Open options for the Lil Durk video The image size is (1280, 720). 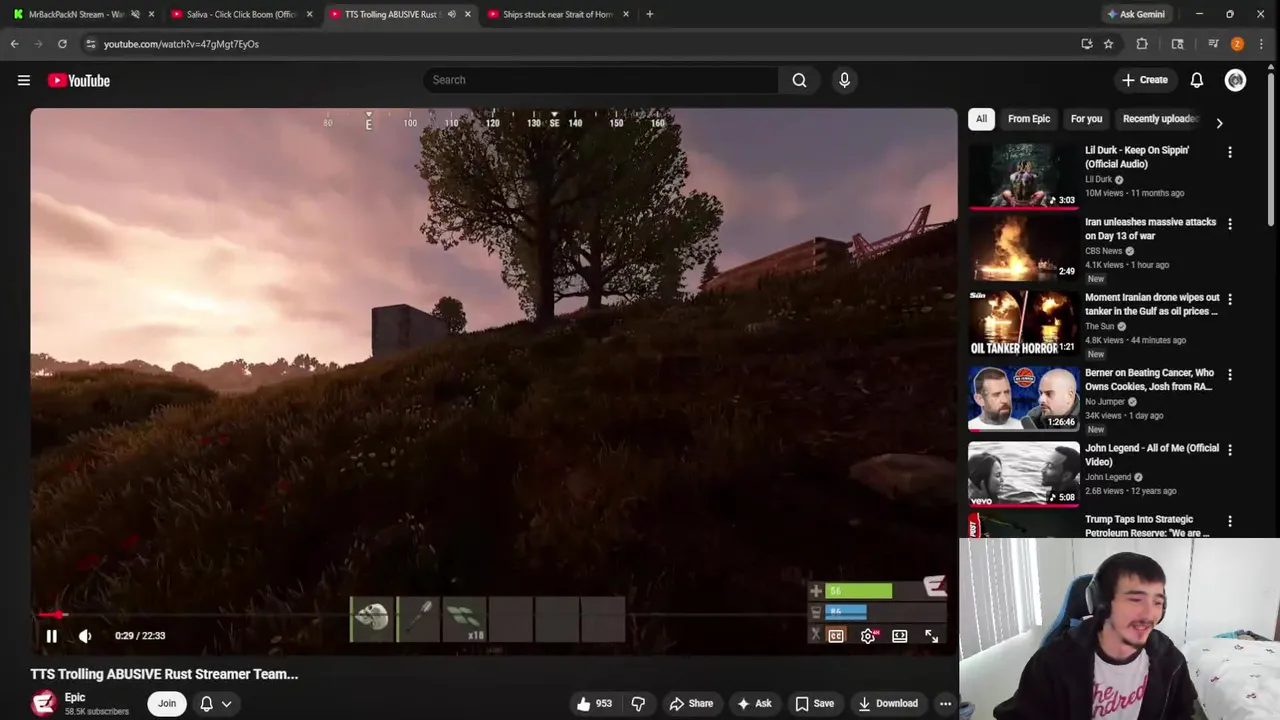[1230, 152]
